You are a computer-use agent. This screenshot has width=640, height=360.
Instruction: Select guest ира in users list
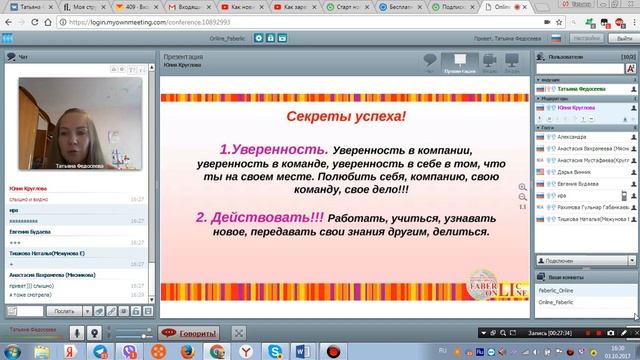(x=586, y=196)
